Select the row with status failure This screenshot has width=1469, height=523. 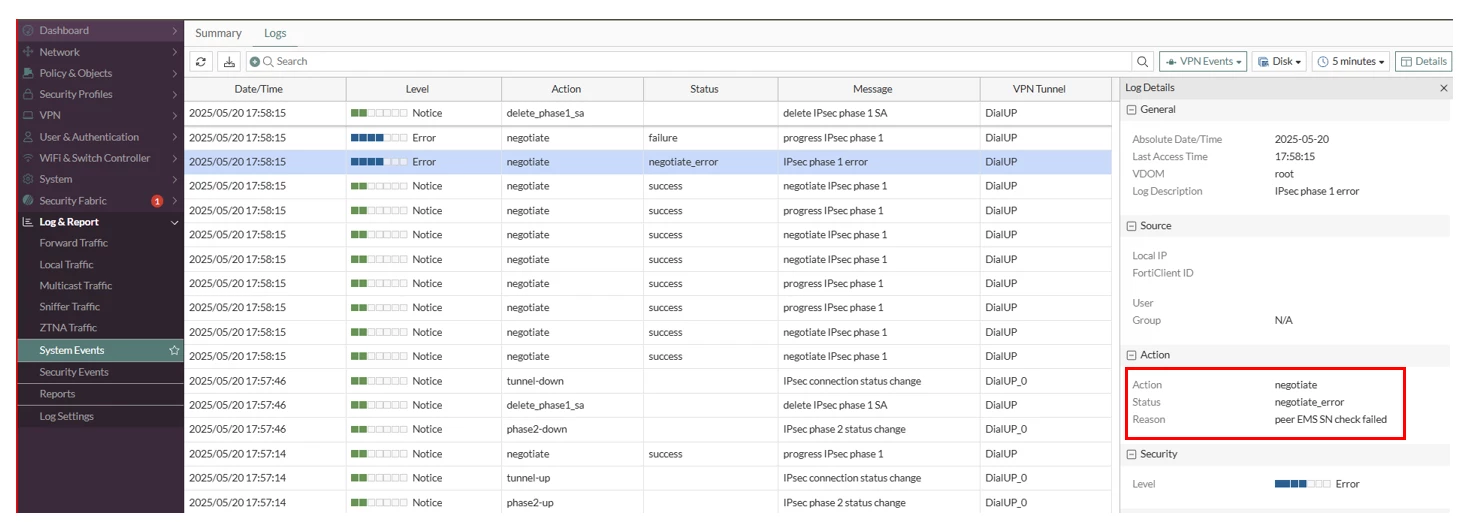648,138
